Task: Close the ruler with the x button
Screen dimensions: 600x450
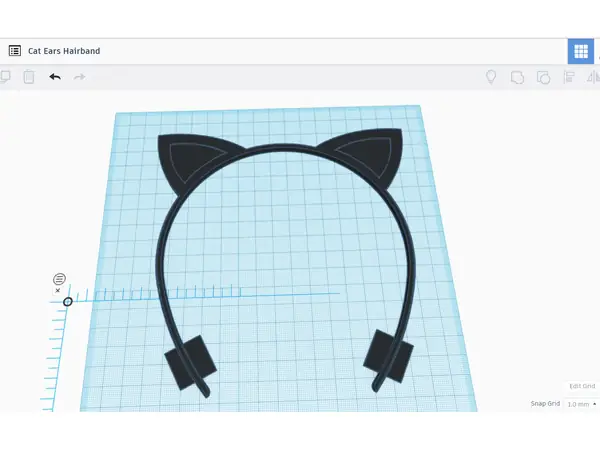Action: [x=58, y=290]
